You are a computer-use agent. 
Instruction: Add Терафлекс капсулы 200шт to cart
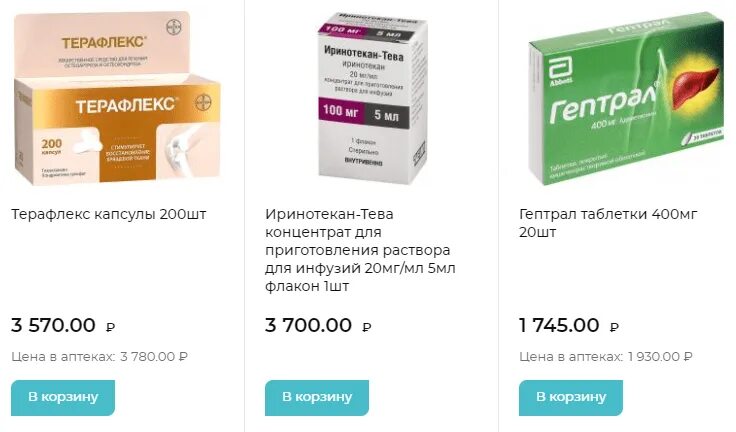tap(63, 398)
